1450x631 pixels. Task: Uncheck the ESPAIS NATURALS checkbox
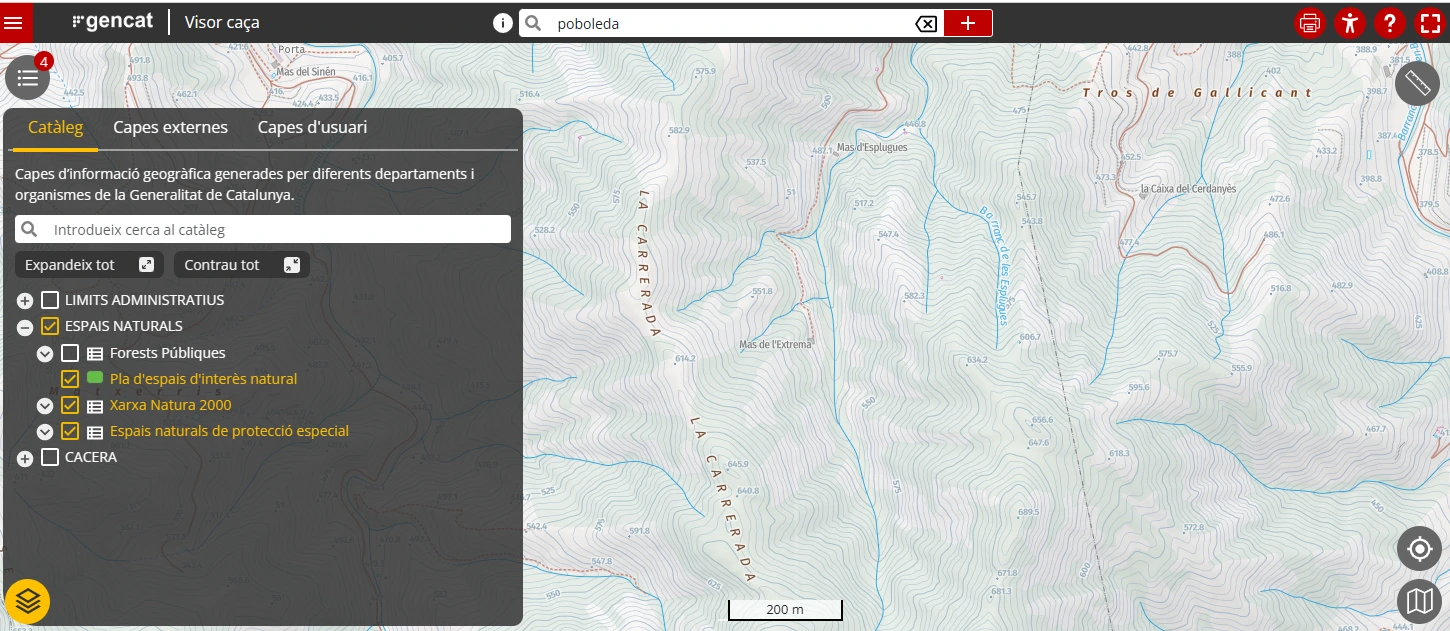pos(50,326)
